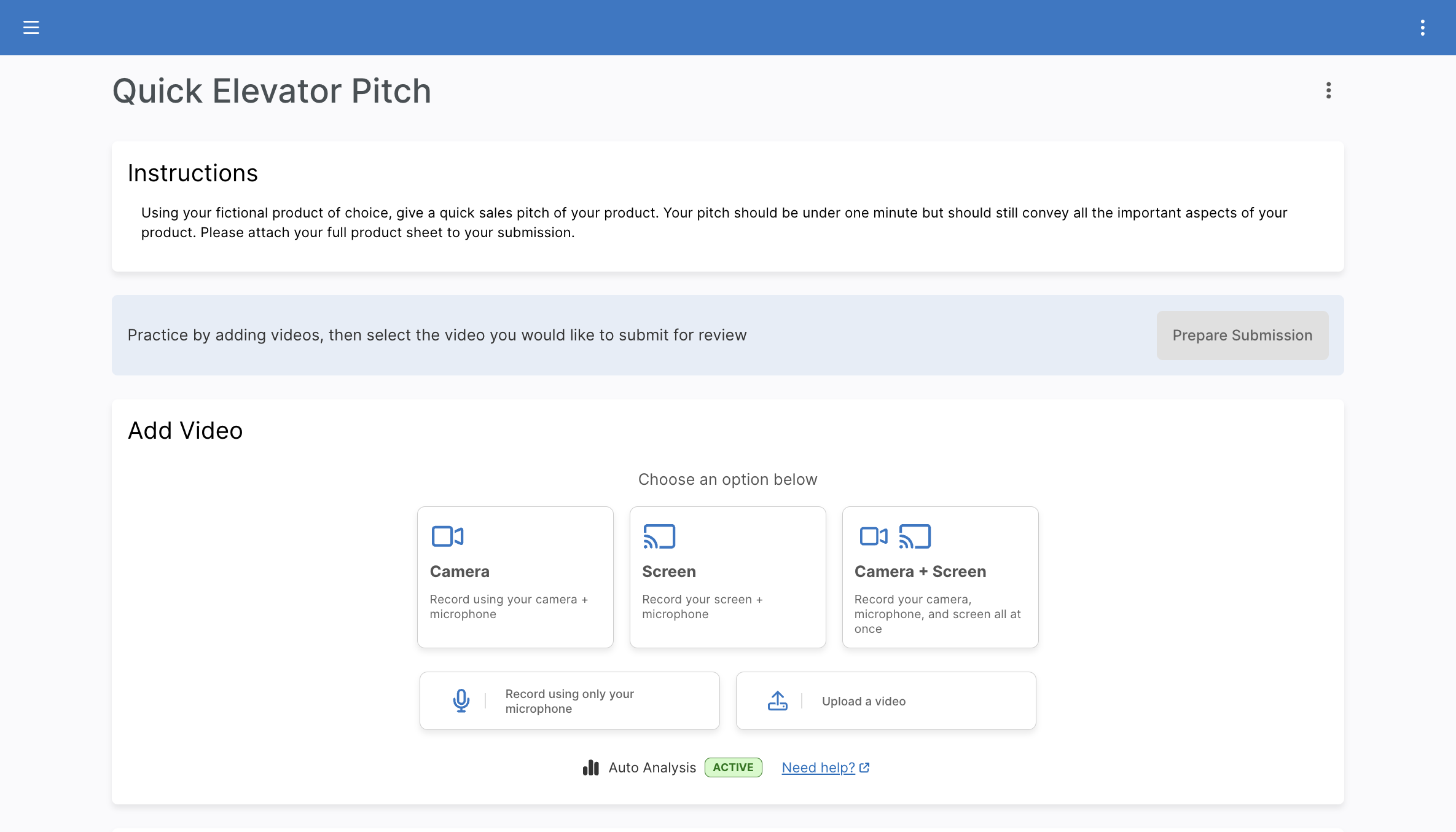Click camera icon in Camera + Screen card
Viewport: 1456px width, 832px height.
click(x=873, y=536)
